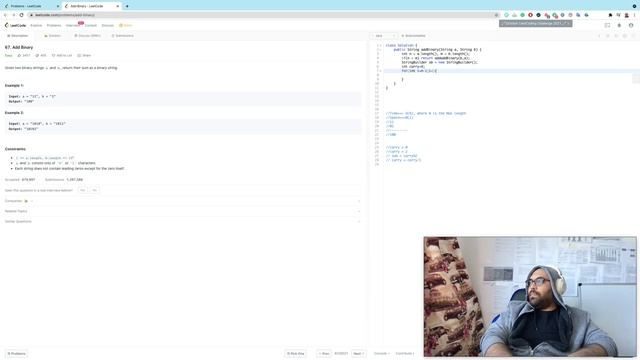
Task: Click the thumbs-up like icon under the title
Action: [19, 56]
